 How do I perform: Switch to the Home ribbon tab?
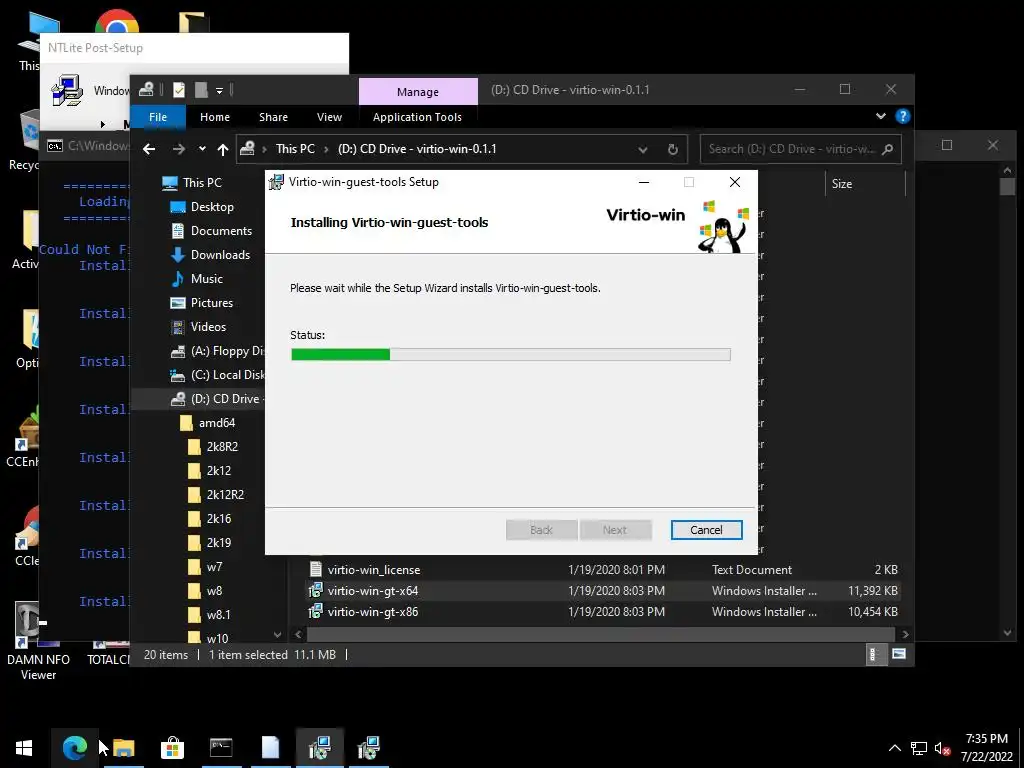click(215, 117)
